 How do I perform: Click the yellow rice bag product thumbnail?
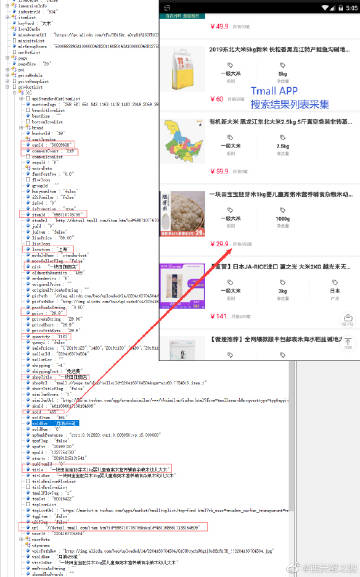pyautogui.click(x=183, y=69)
